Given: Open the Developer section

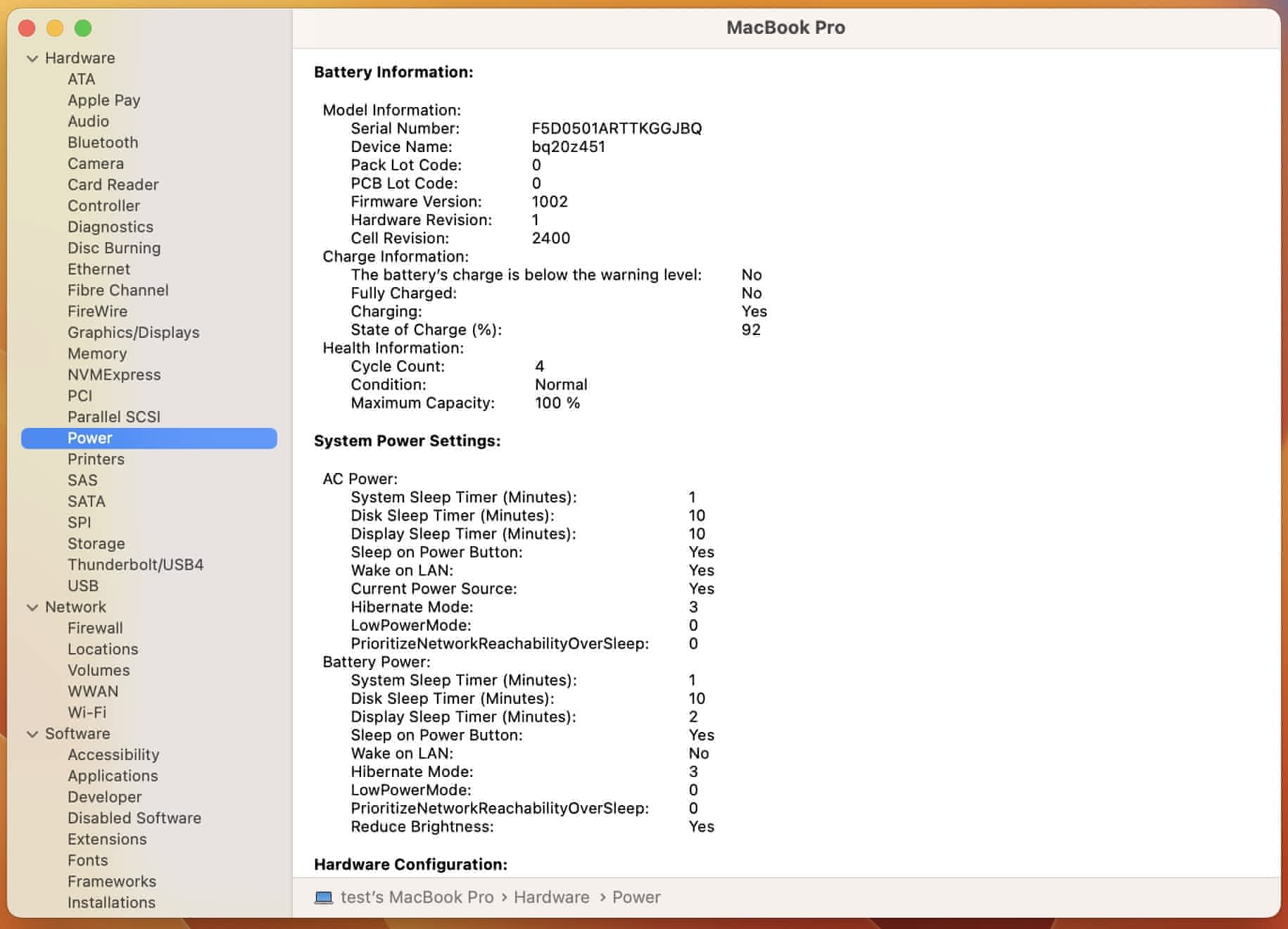Looking at the screenshot, I should (105, 797).
